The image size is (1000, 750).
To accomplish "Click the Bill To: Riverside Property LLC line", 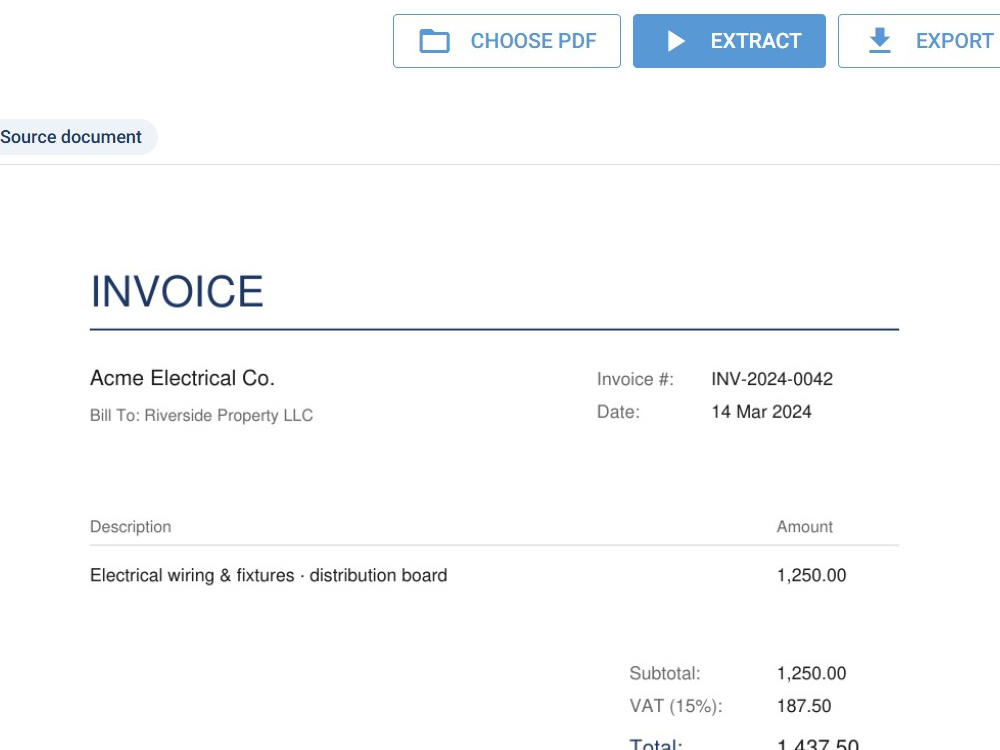I will tap(202, 415).
